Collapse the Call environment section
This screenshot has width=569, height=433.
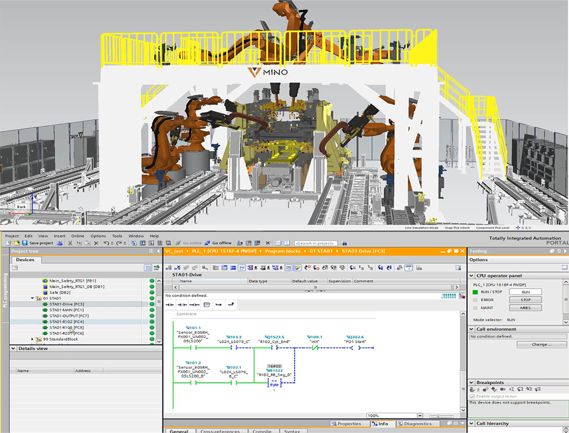click(472, 329)
